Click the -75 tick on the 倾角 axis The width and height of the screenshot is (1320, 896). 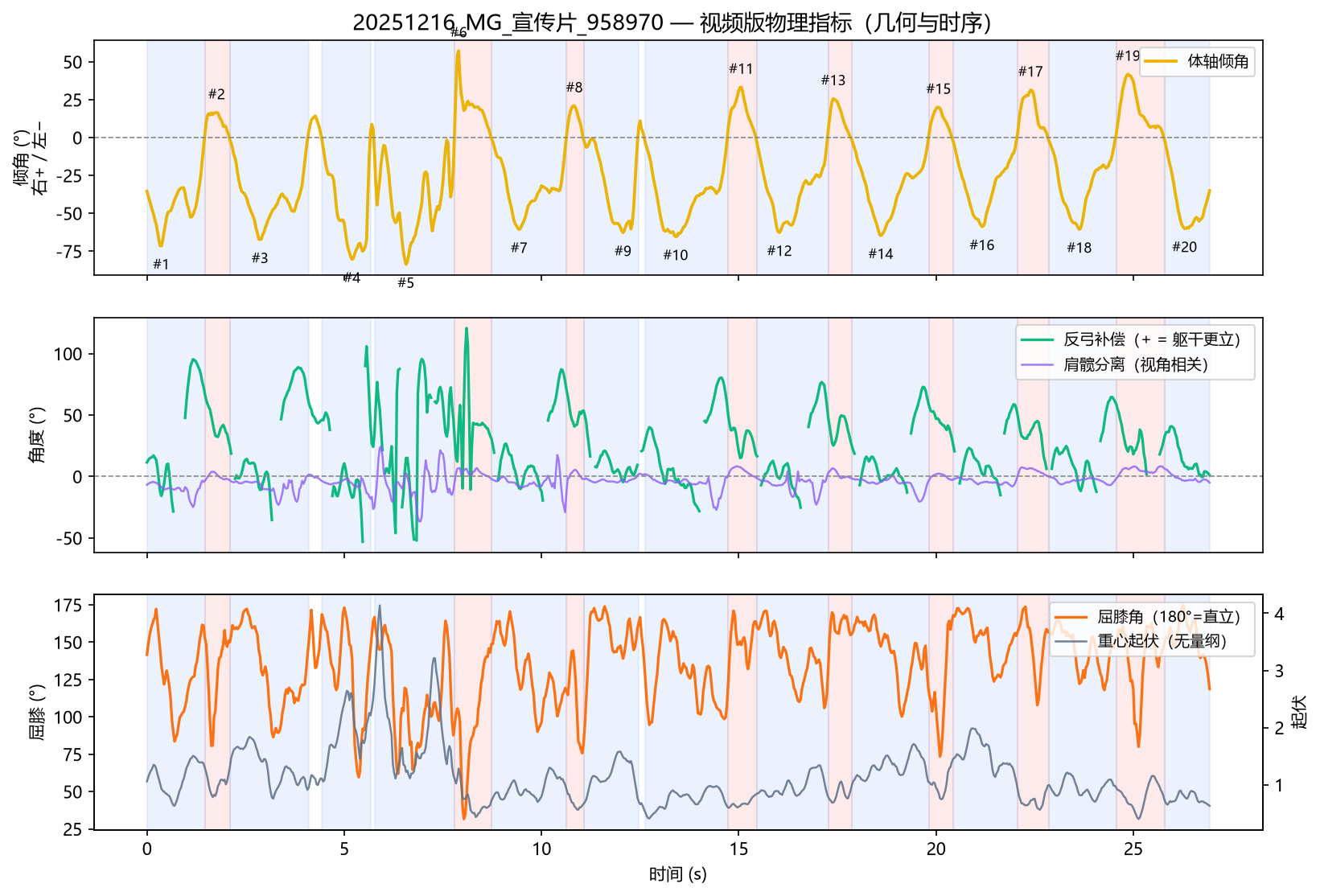point(69,252)
